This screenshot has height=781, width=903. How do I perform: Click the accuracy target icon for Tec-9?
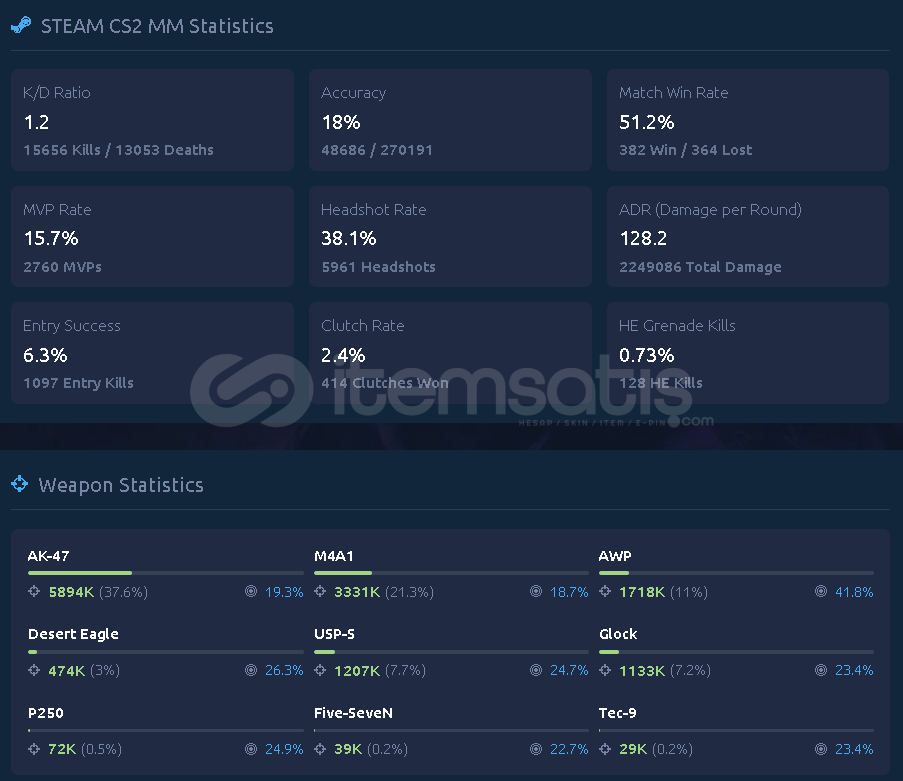pyautogui.click(x=821, y=749)
